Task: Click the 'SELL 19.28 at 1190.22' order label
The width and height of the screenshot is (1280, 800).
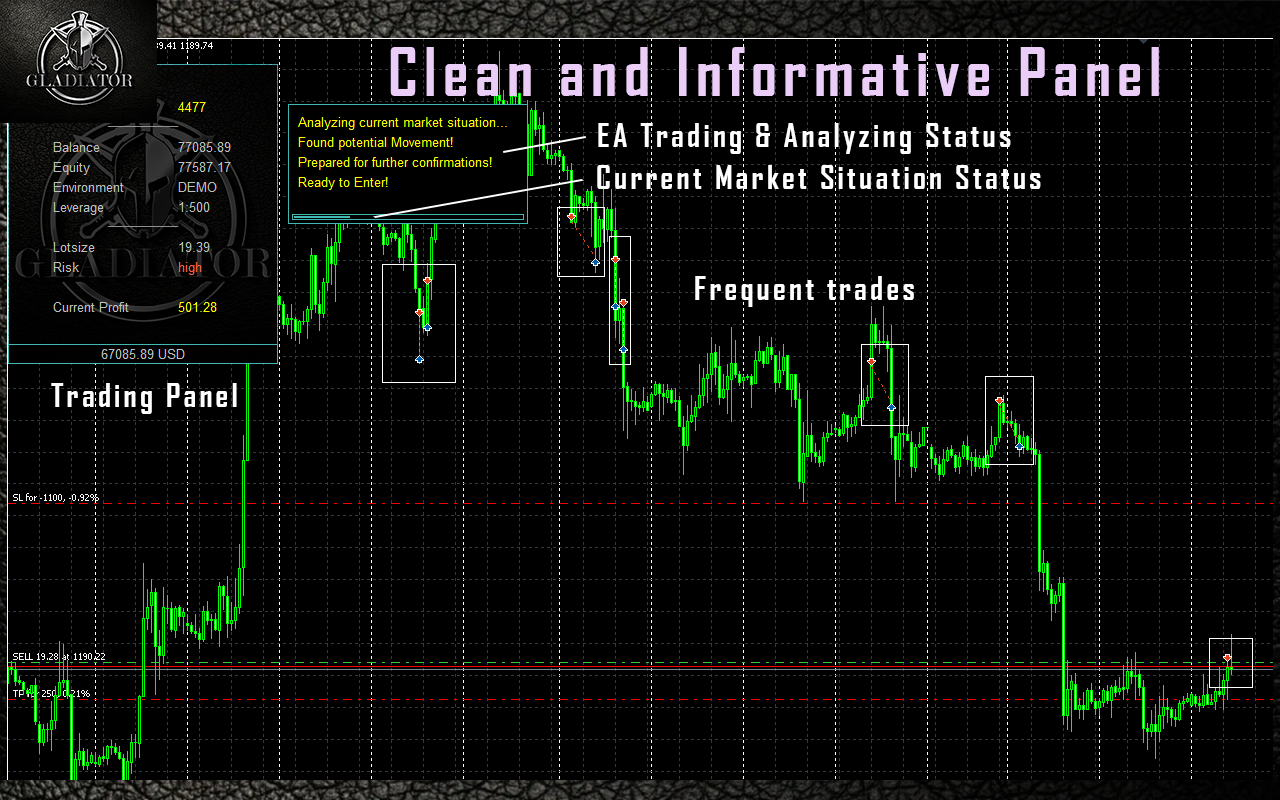Action: pyautogui.click(x=59, y=657)
